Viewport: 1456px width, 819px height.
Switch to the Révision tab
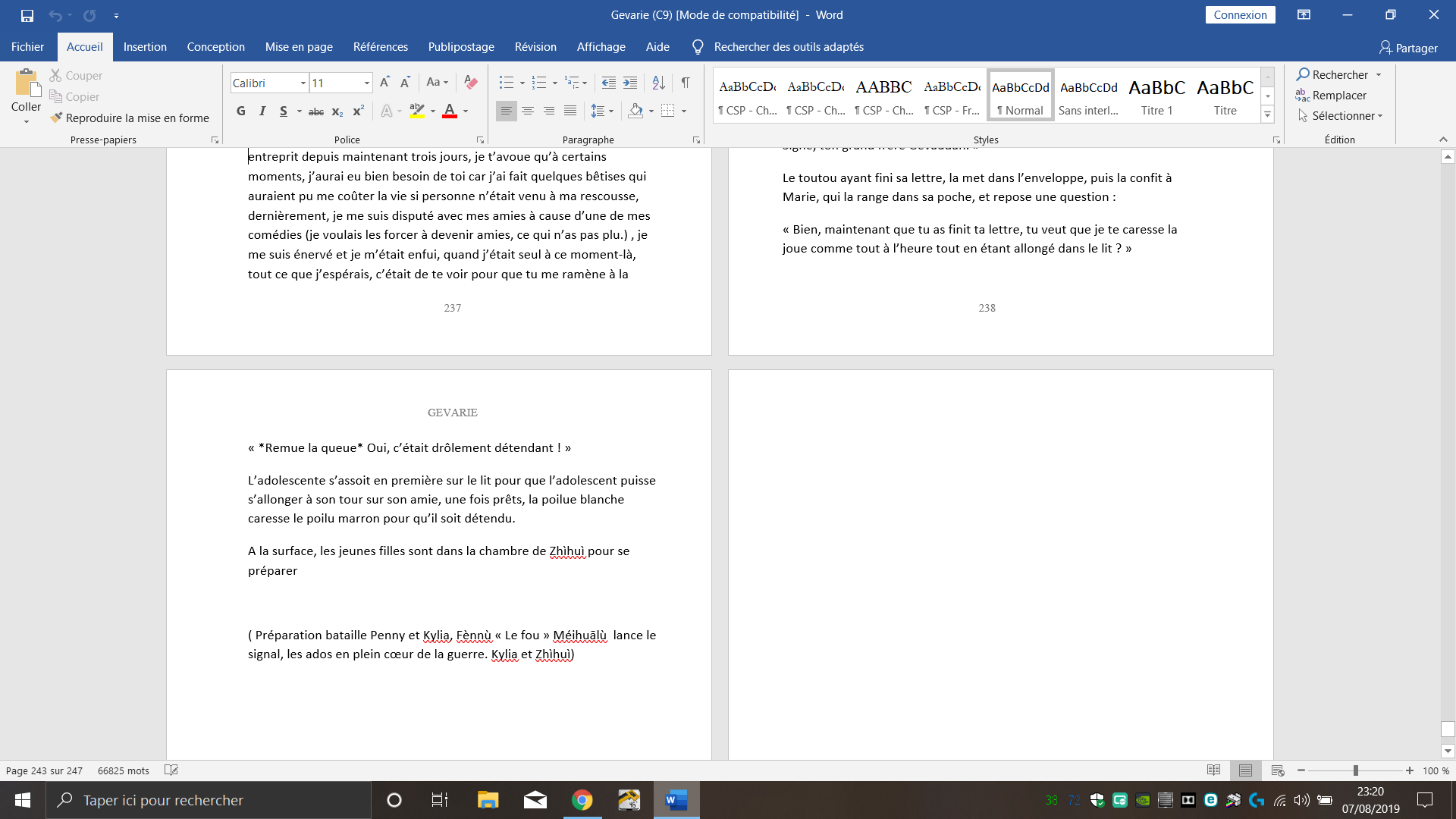click(x=535, y=47)
